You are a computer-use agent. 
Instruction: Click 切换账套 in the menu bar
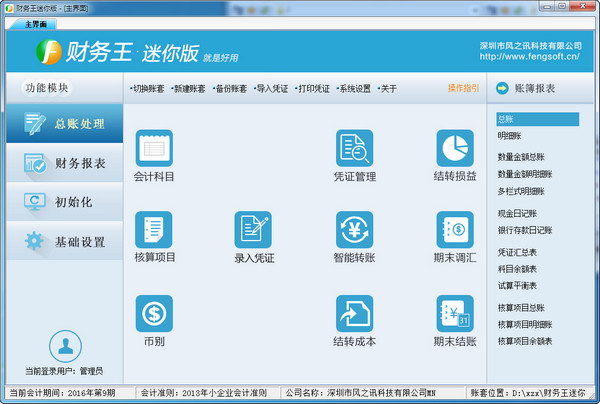click(x=148, y=88)
